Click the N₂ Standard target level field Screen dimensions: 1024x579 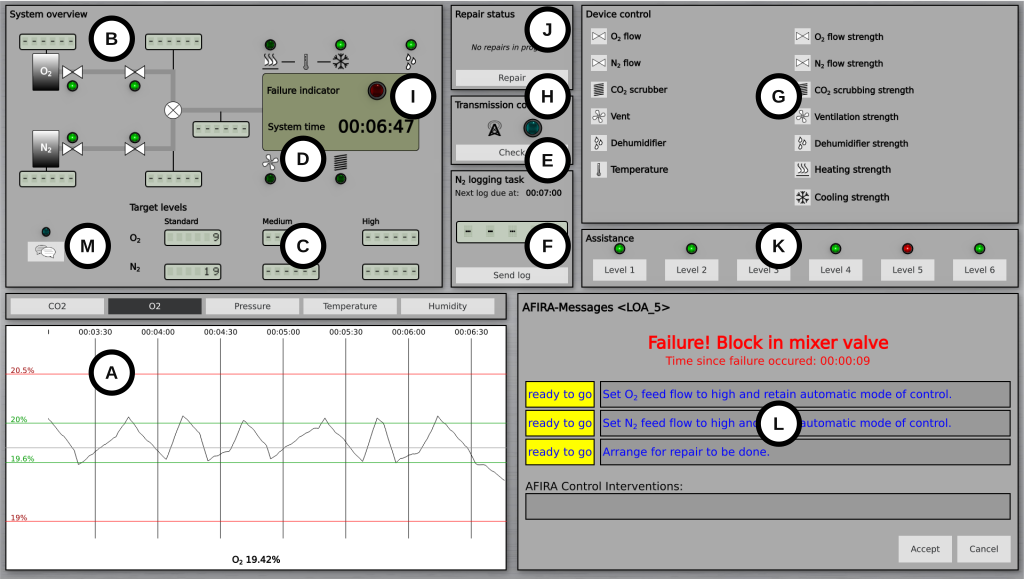[193, 272]
